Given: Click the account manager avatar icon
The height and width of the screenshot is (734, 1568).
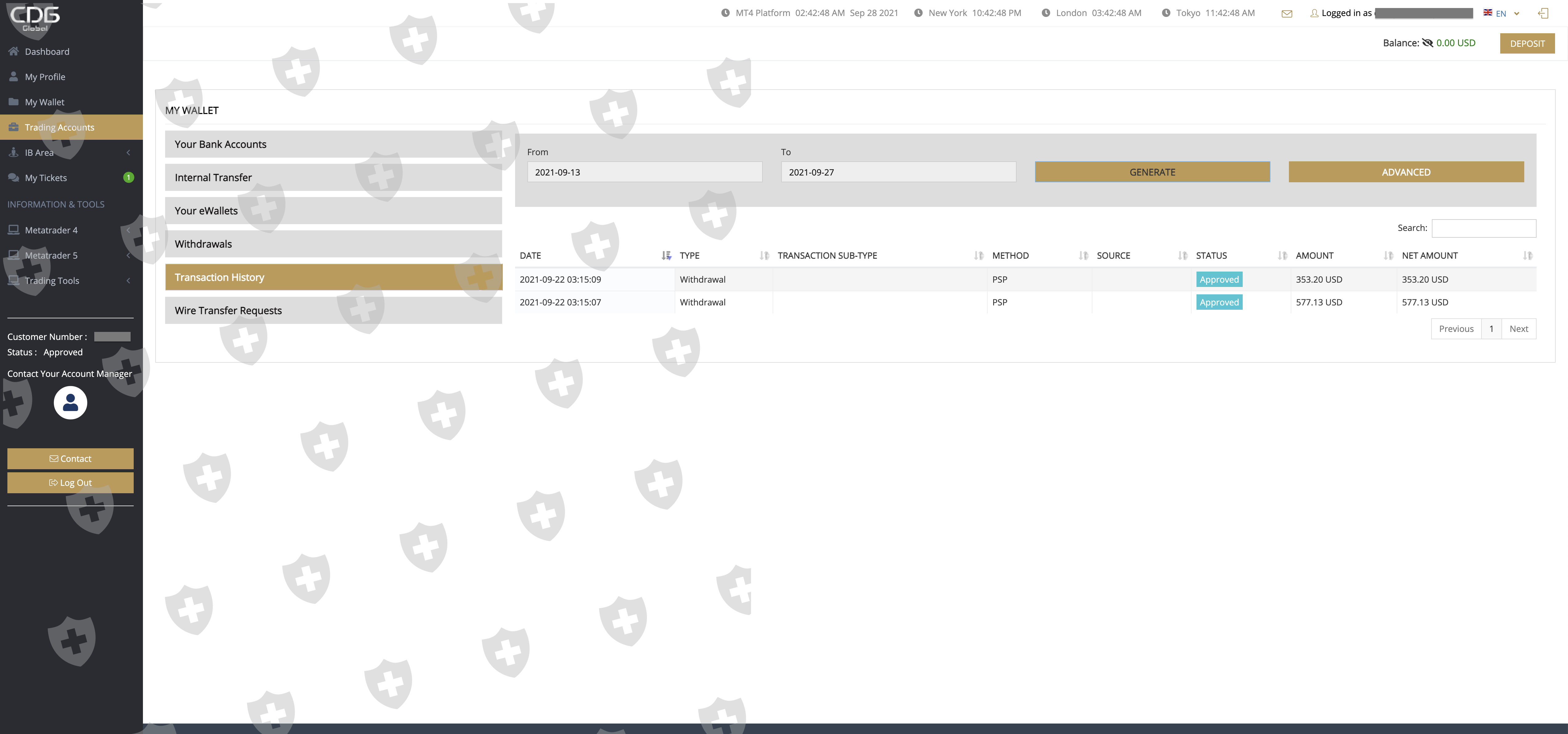Looking at the screenshot, I should point(70,403).
